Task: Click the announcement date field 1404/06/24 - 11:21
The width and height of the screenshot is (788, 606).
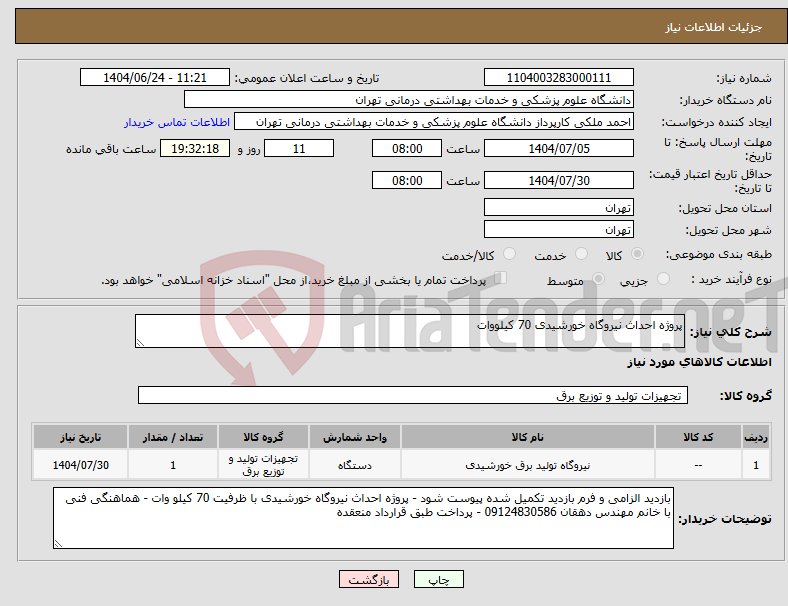Action: point(155,77)
